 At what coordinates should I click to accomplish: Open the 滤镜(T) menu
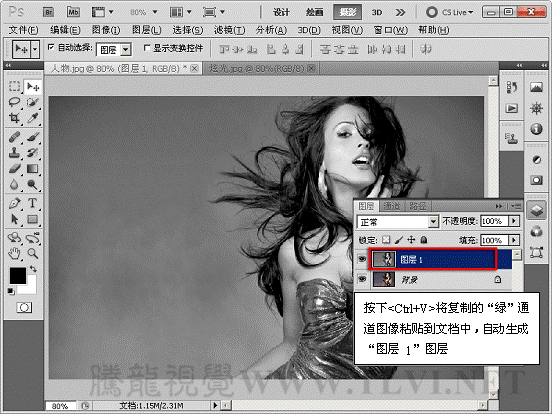pyautogui.click(x=230, y=30)
